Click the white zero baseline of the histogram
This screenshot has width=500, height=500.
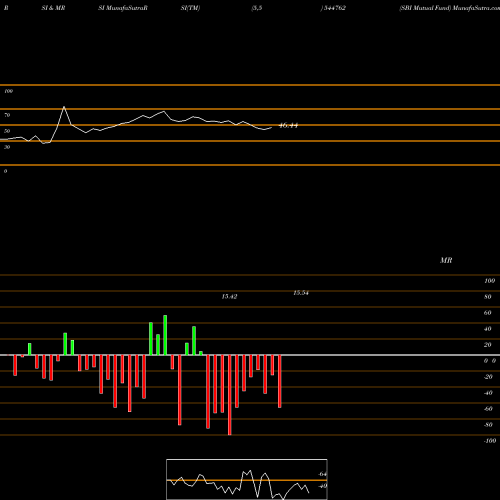click(250, 355)
